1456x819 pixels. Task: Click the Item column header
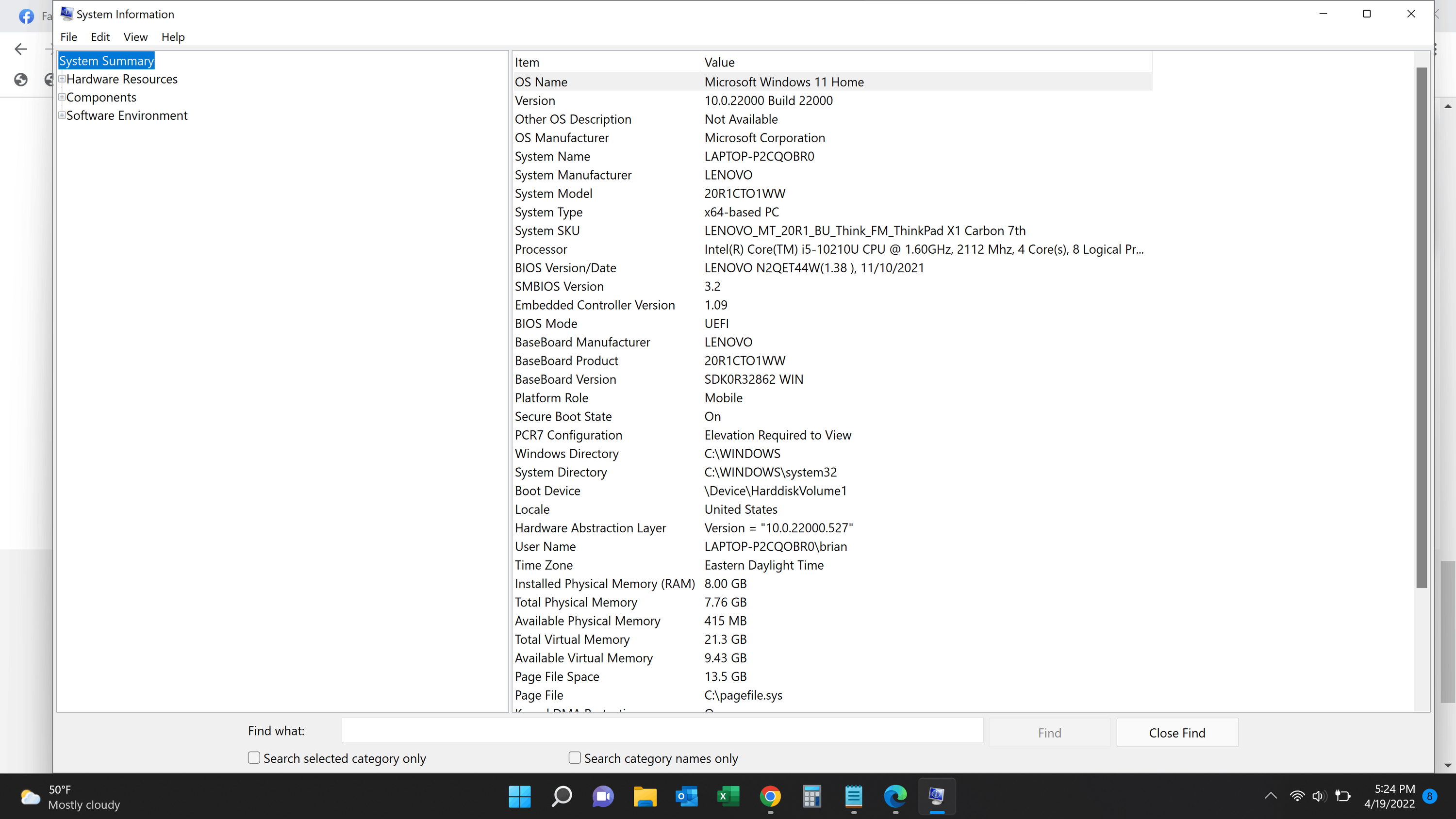pos(607,62)
